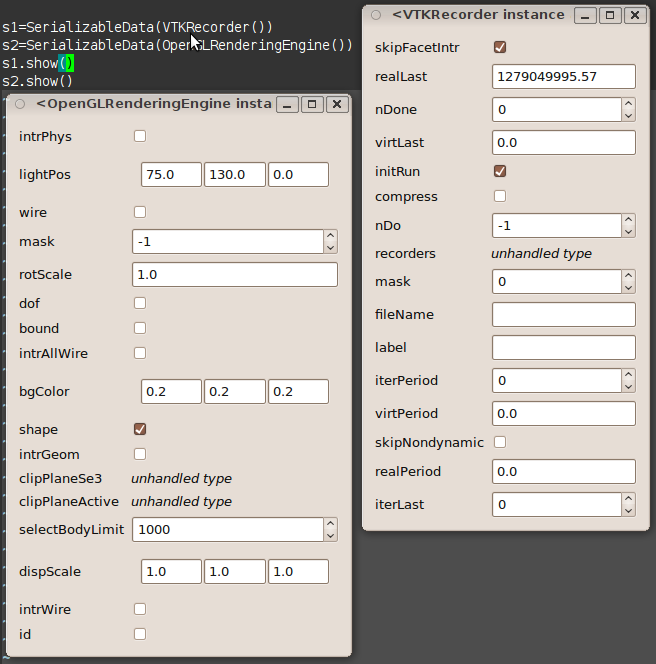The image size is (656, 664).
Task: Minimize the VTKRecorder instance window
Action: [586, 15]
